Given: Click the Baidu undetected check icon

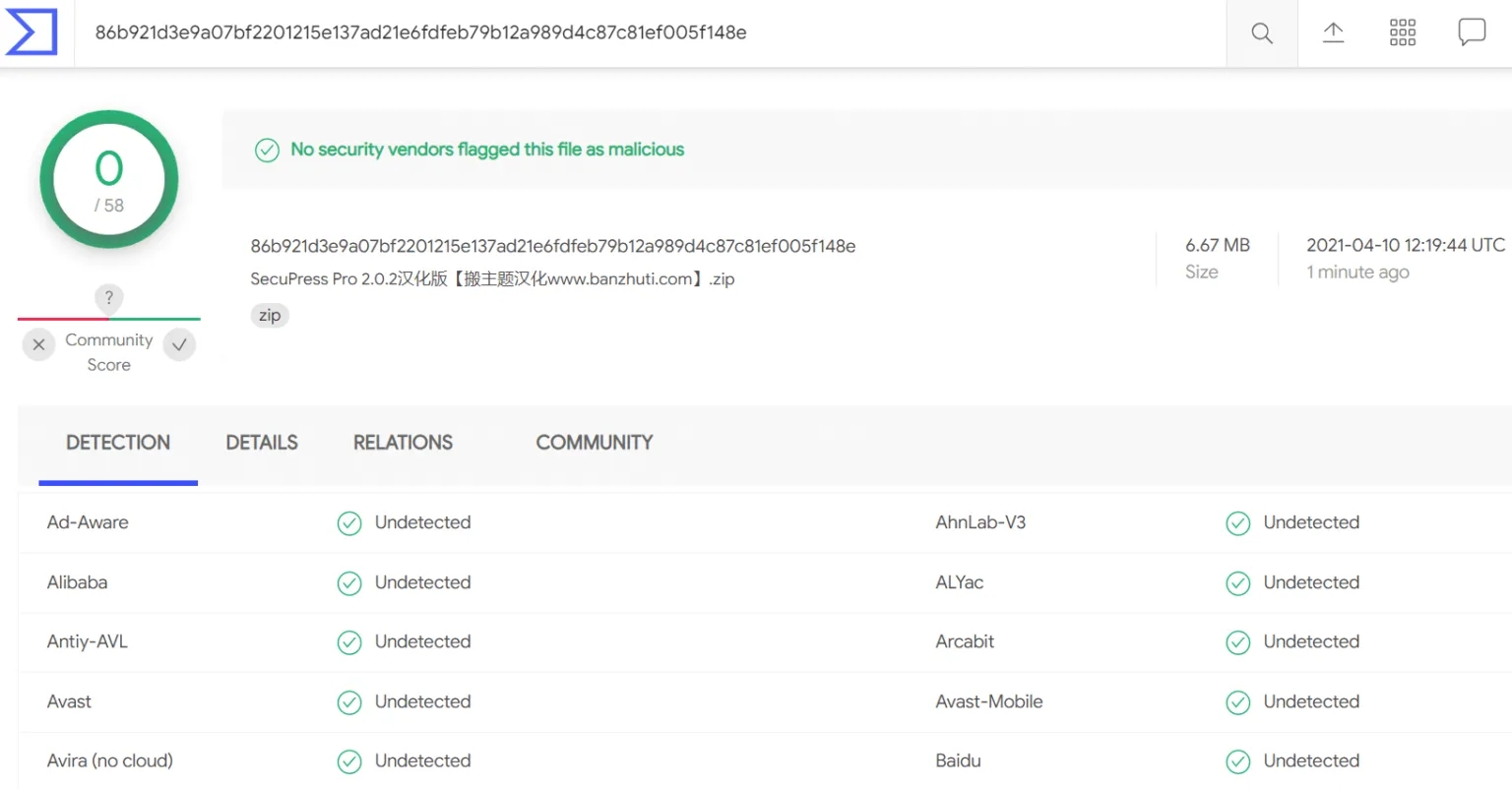Looking at the screenshot, I should [x=1238, y=761].
